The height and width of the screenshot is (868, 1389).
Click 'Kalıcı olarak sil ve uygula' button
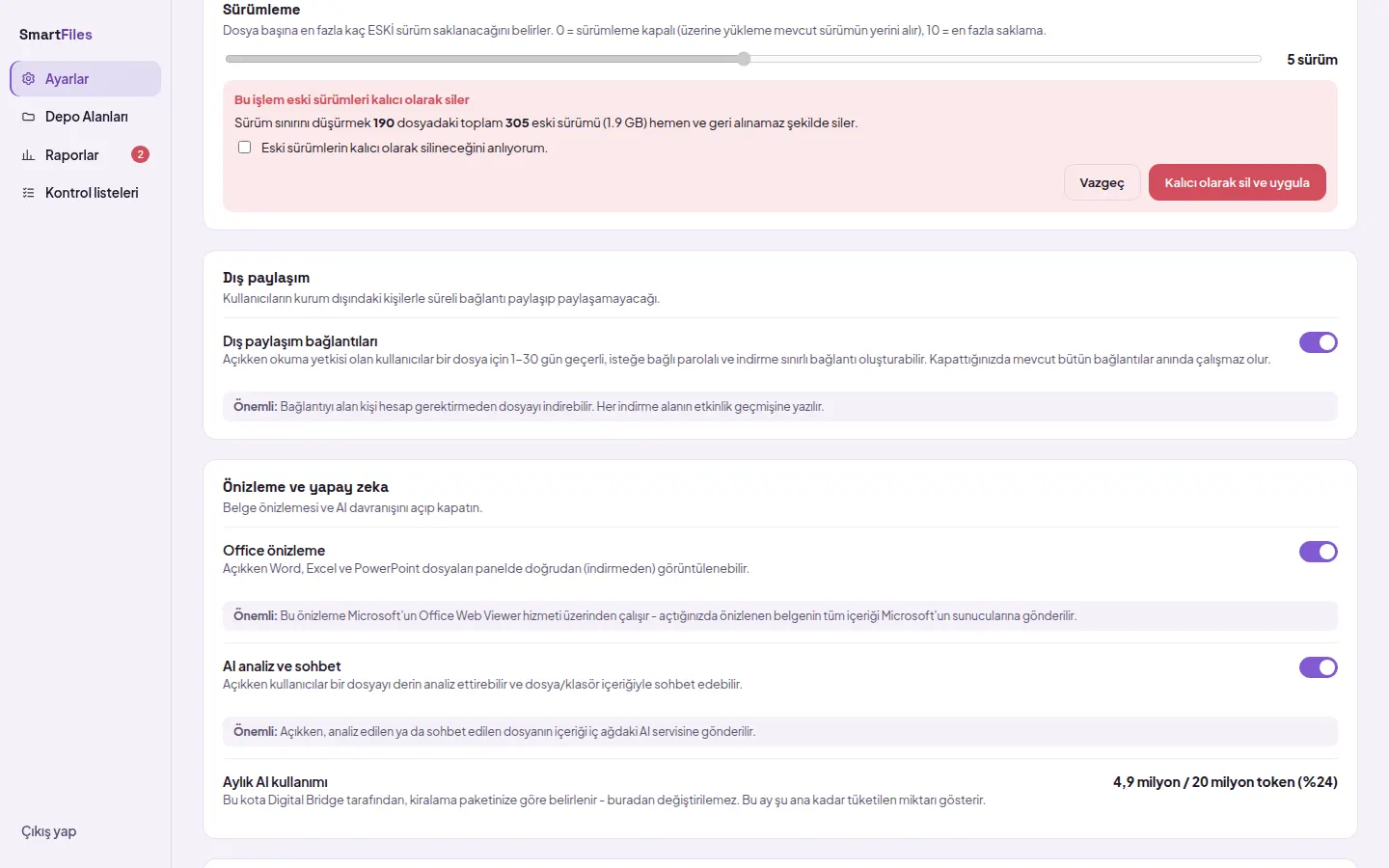(x=1237, y=182)
